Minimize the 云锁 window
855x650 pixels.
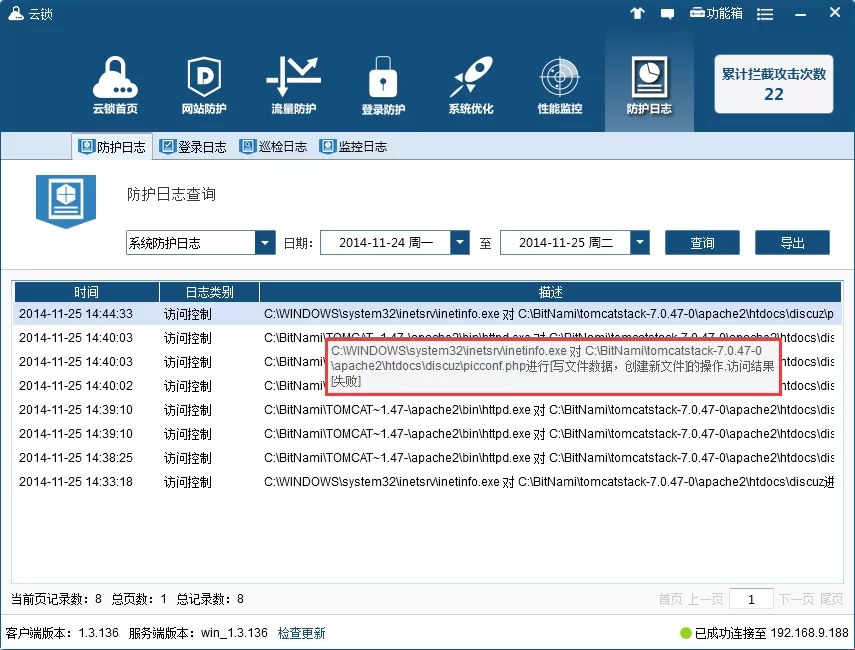pos(800,14)
